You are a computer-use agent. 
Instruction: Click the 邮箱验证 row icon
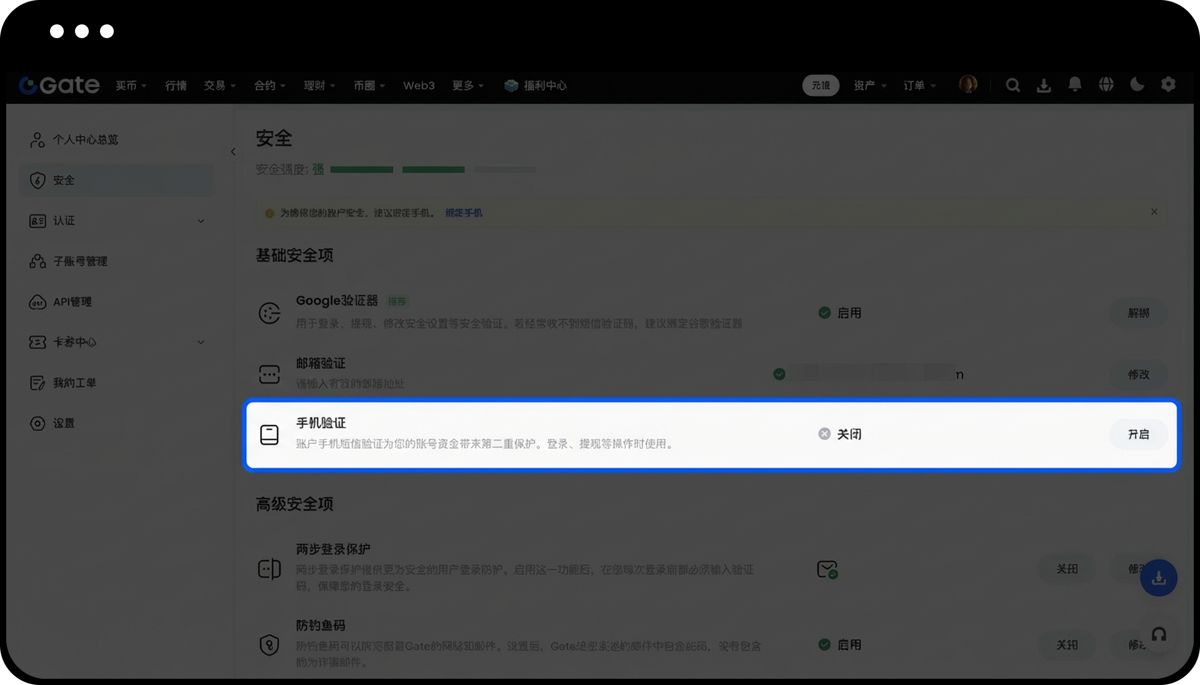[x=269, y=374]
